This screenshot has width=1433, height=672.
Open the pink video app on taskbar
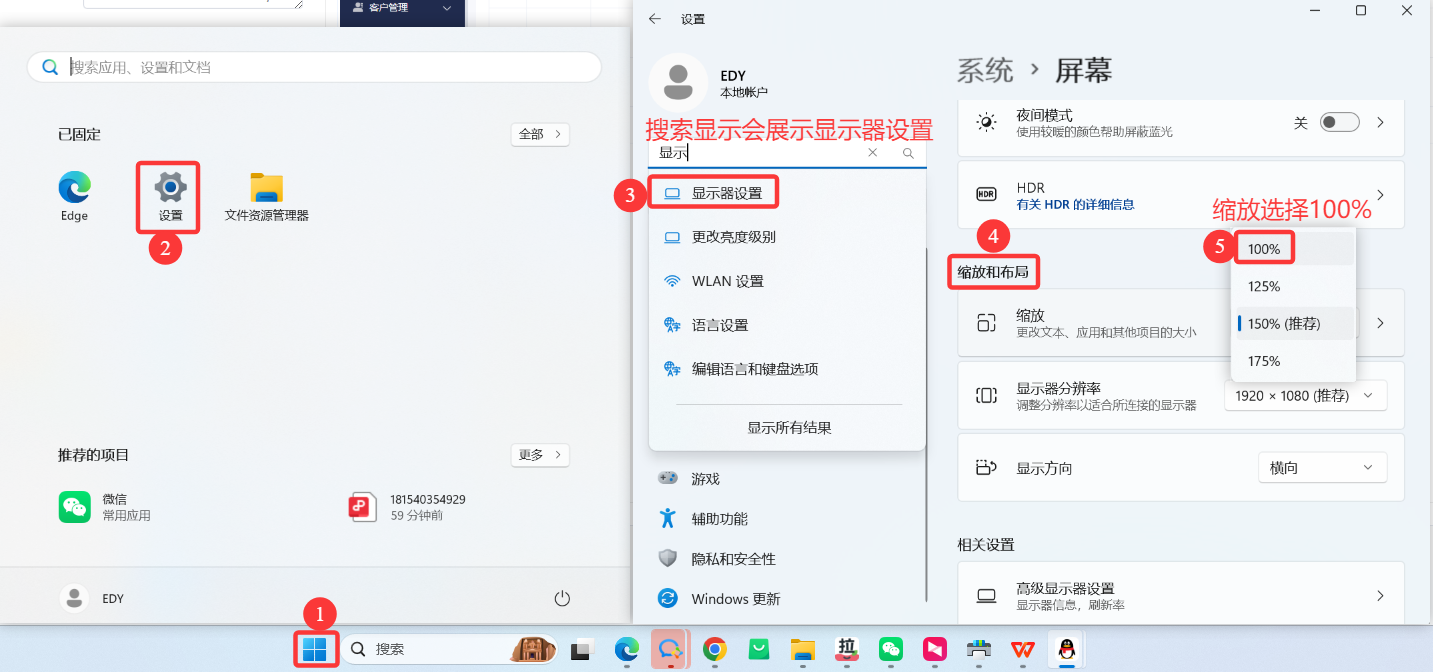(x=934, y=650)
